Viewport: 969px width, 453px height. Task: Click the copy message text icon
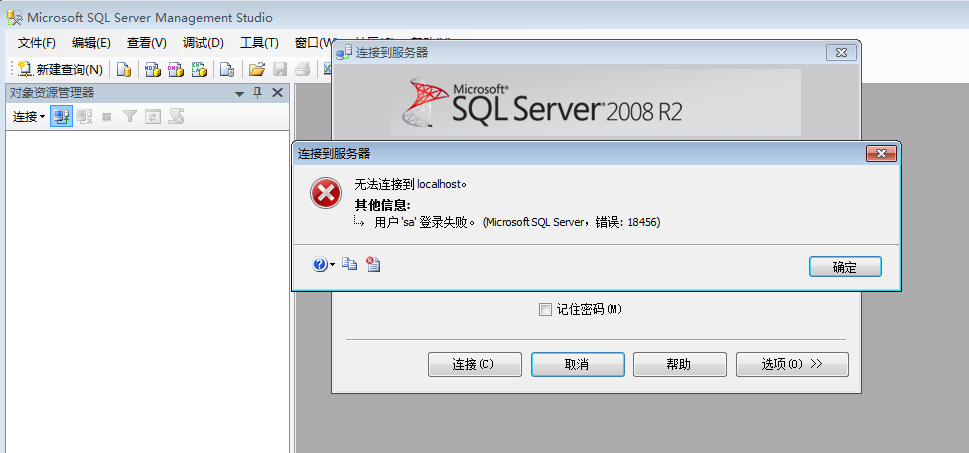point(350,264)
